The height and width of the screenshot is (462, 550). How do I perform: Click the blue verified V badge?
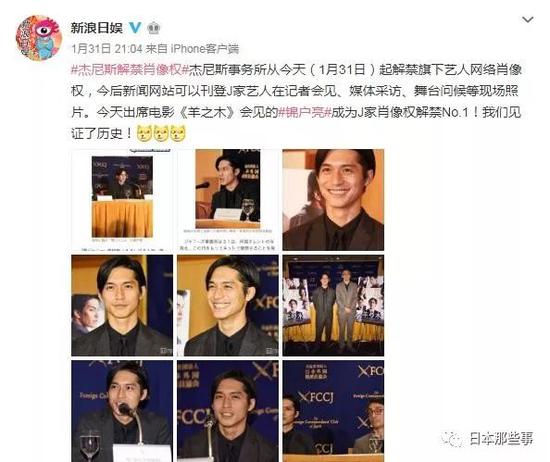(x=136, y=28)
